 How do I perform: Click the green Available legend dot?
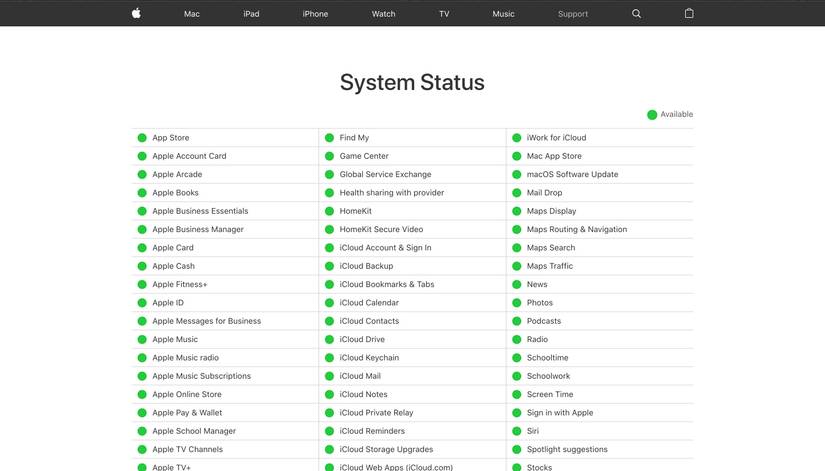coord(652,115)
